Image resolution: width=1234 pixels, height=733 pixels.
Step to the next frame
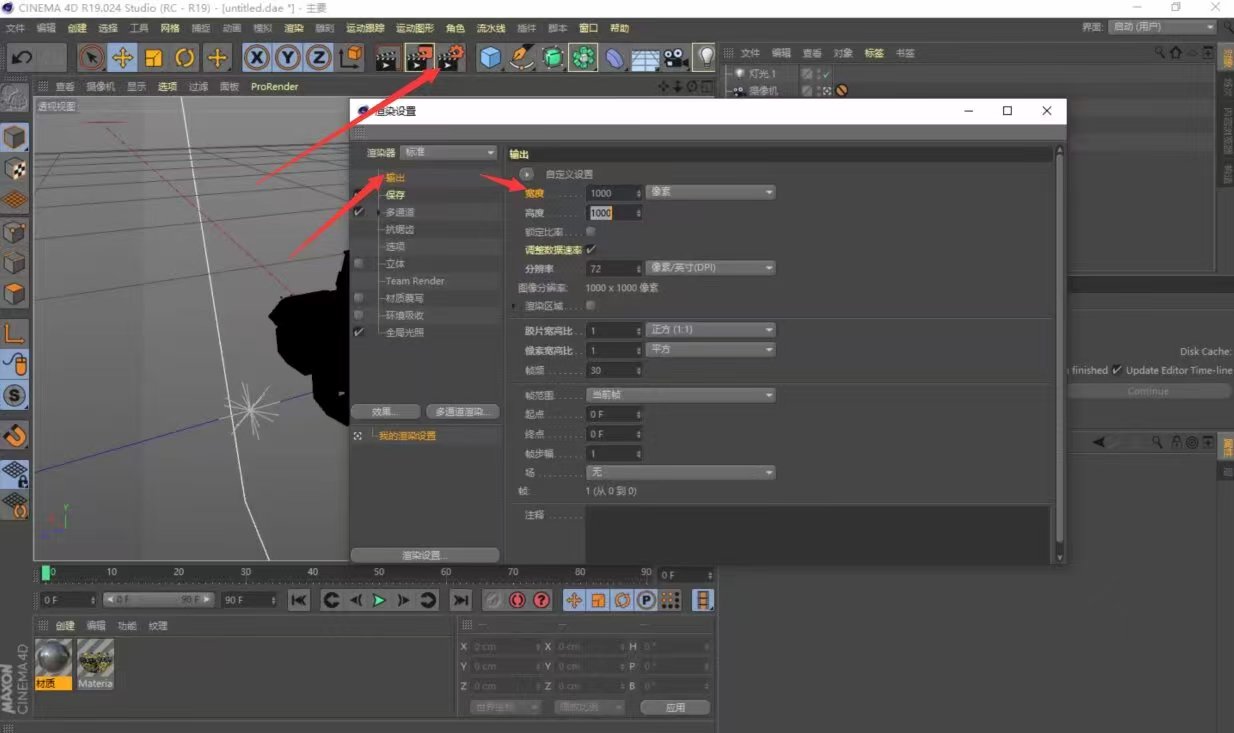tap(403, 600)
